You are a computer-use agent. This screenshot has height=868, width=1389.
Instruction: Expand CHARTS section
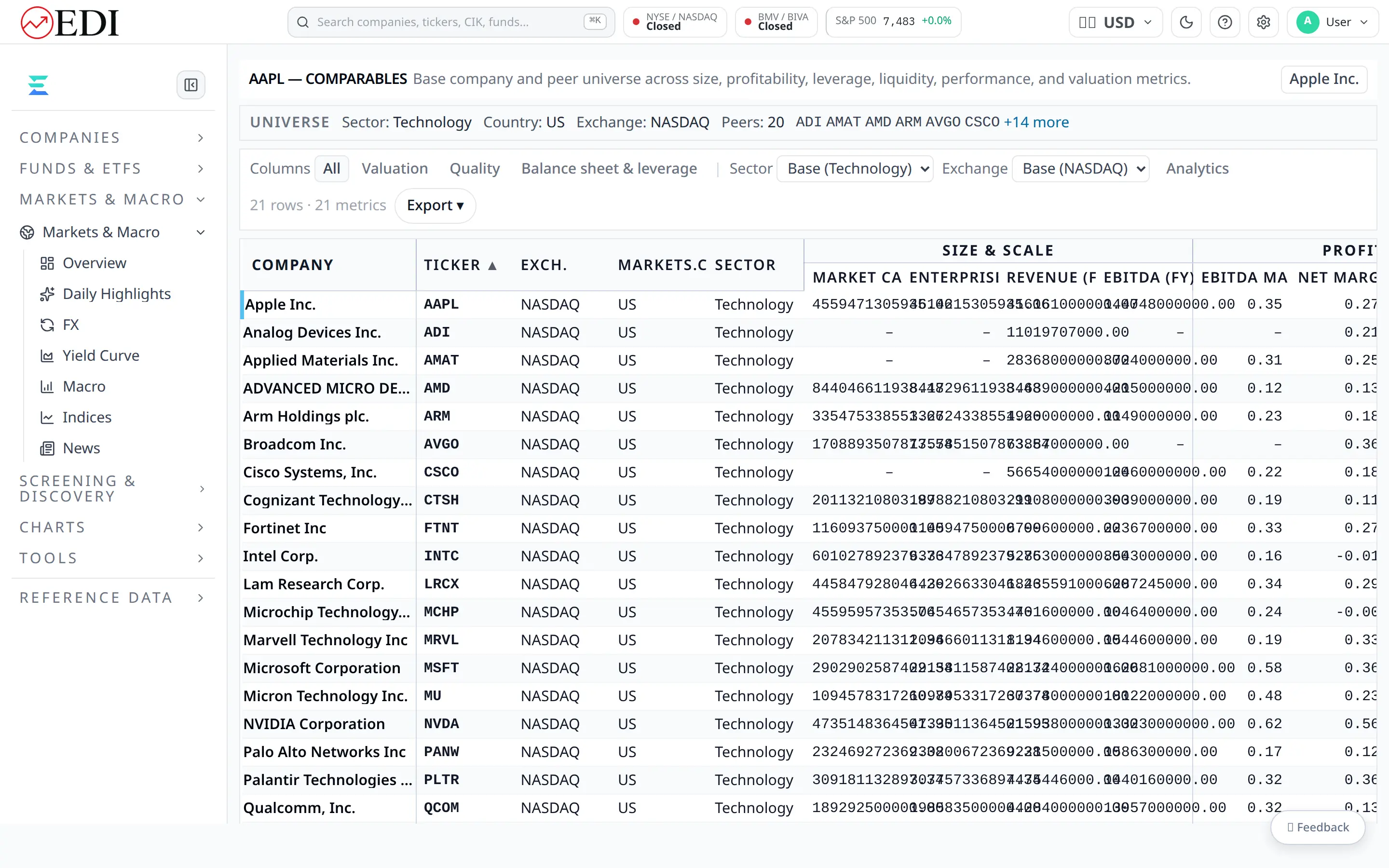113,528
